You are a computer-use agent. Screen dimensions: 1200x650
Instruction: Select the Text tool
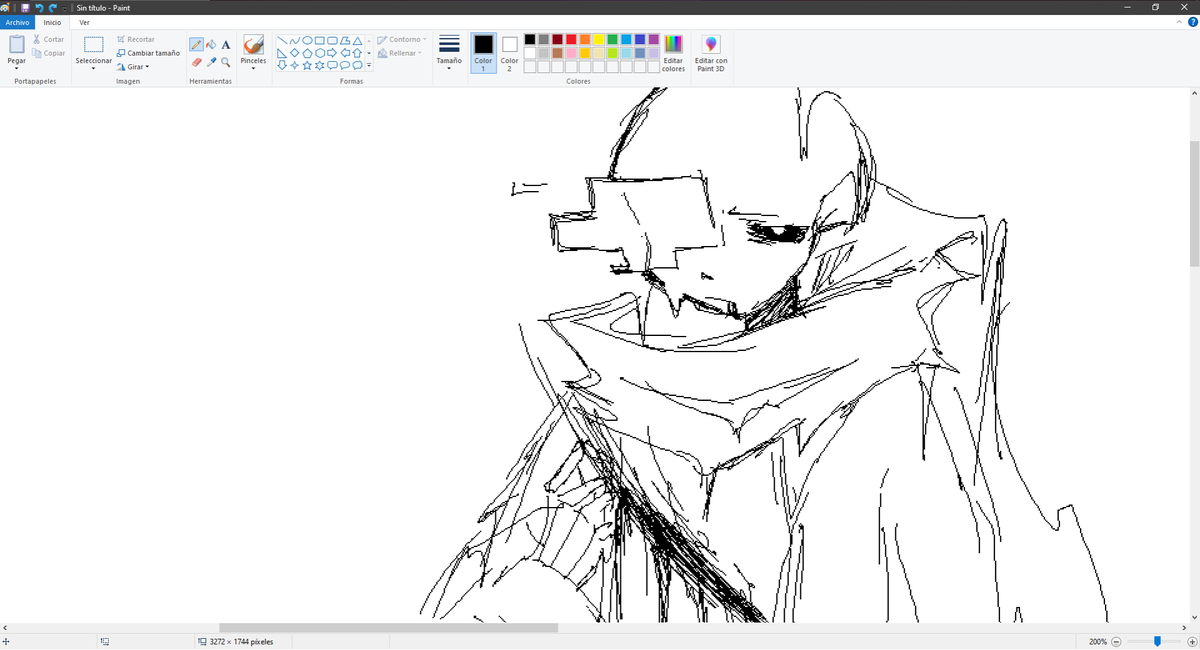(226, 45)
